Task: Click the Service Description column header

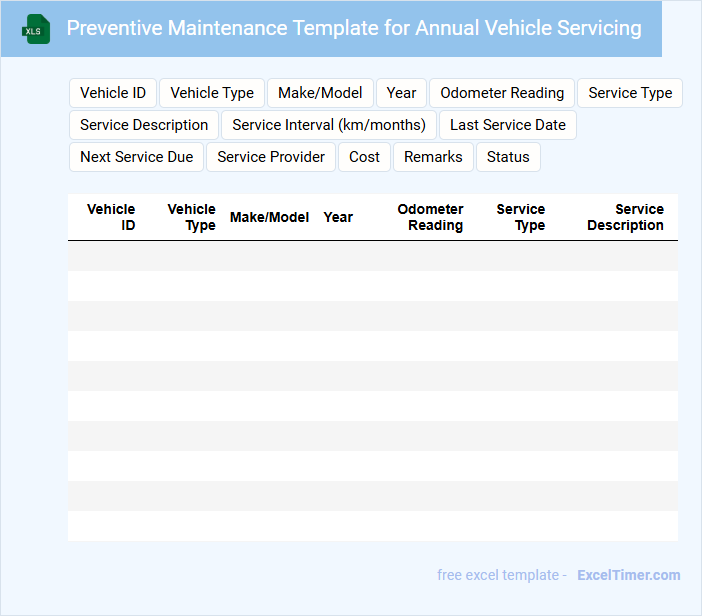Action: 625,217
